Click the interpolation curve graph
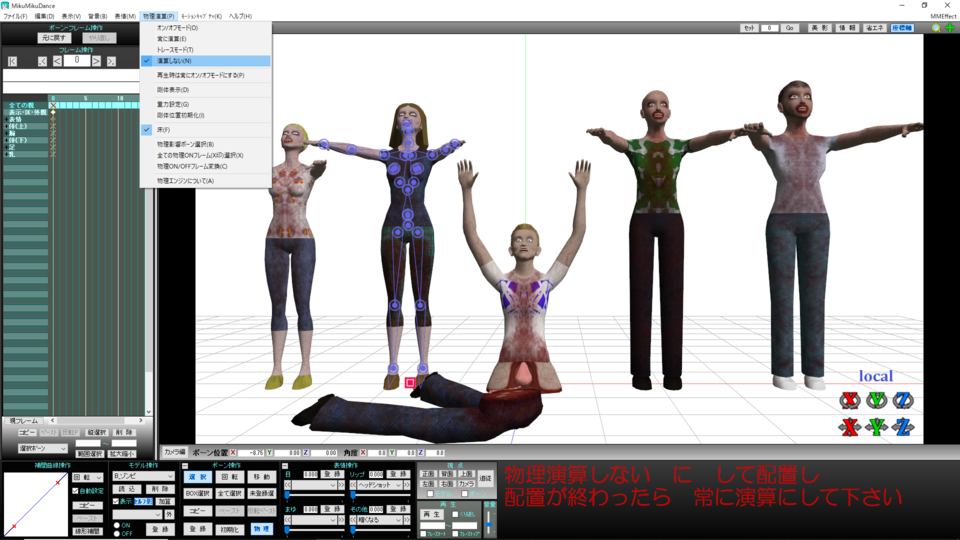The height and width of the screenshot is (540, 960). pyautogui.click(x=36, y=505)
